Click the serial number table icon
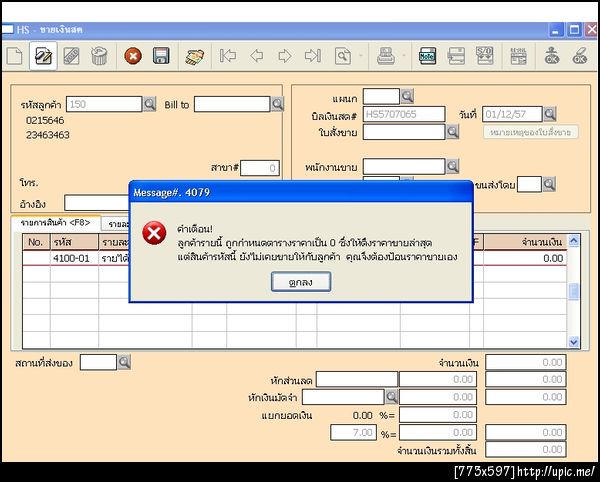The image size is (600, 482). (x=518, y=56)
